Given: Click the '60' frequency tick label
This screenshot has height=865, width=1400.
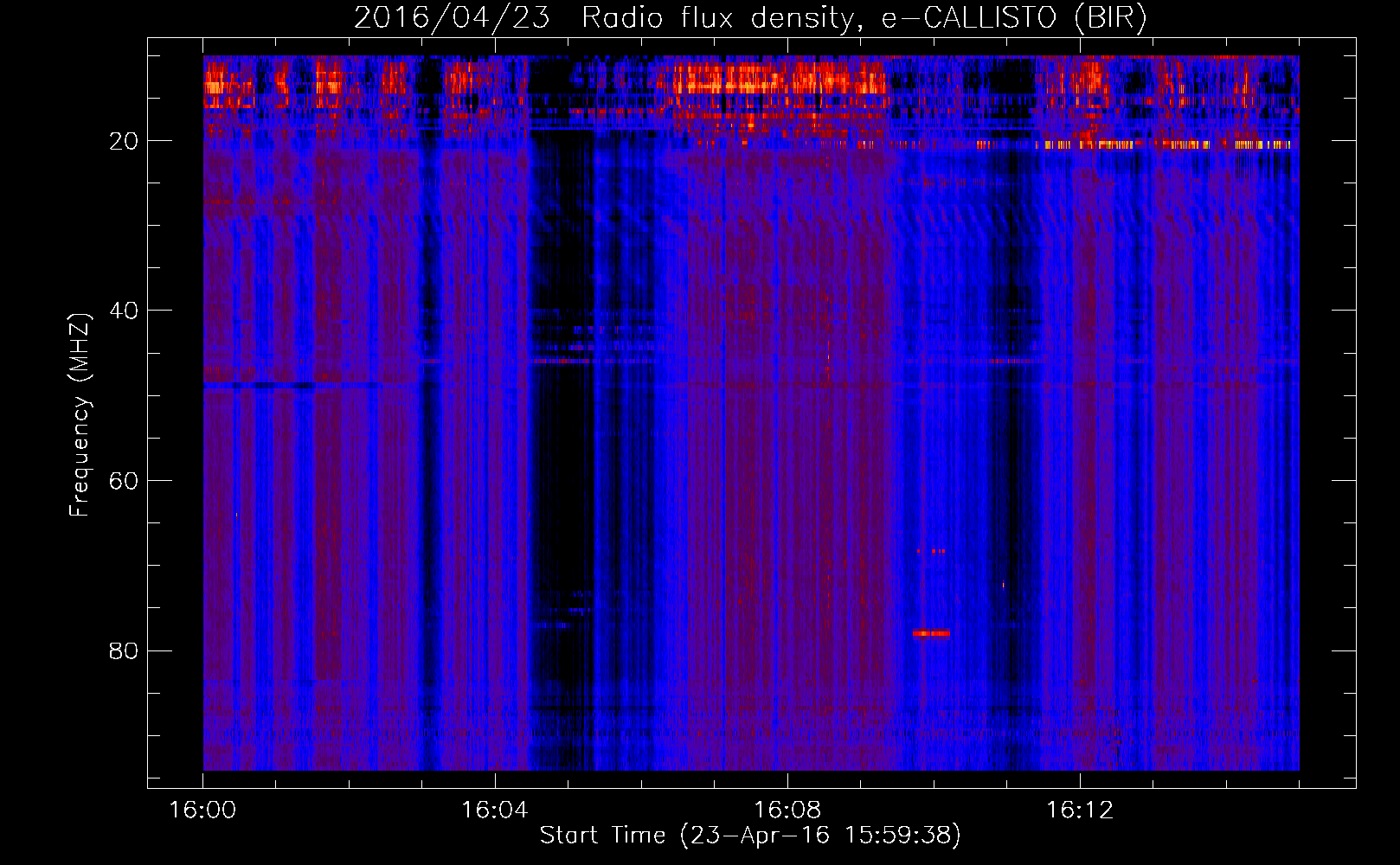Looking at the screenshot, I should pyautogui.click(x=125, y=481).
